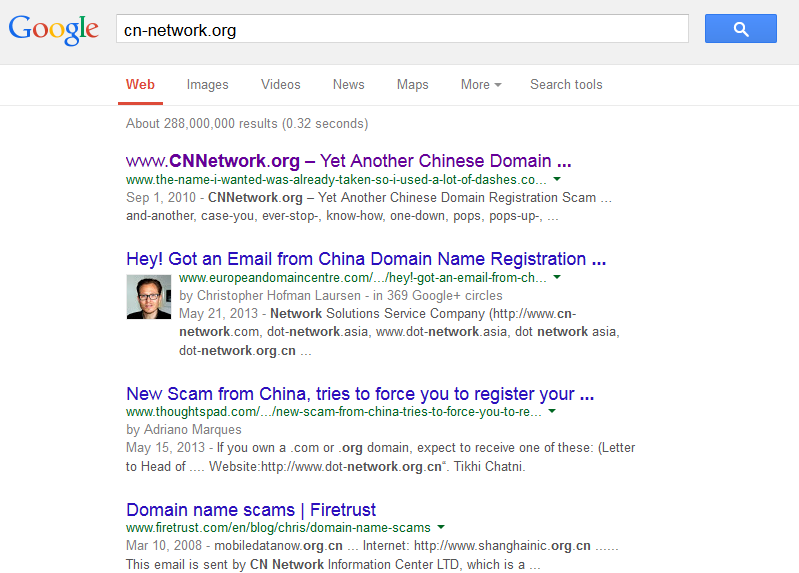Screen dimensions: 799x573
Task: Expand the arrow next to thoughtspad URL
Action: (x=551, y=411)
